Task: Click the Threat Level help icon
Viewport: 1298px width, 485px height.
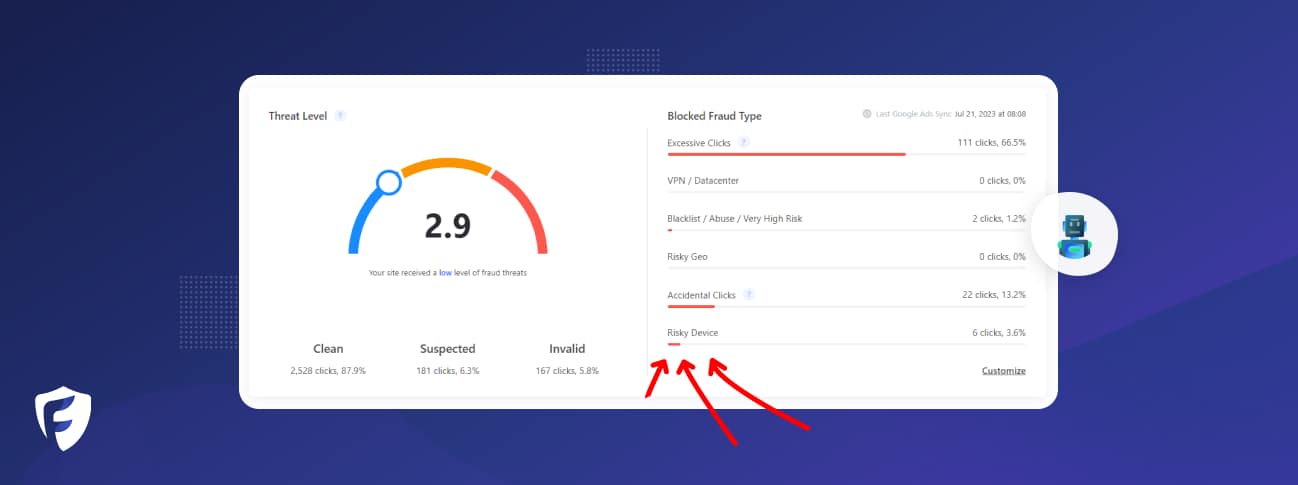Action: (340, 116)
